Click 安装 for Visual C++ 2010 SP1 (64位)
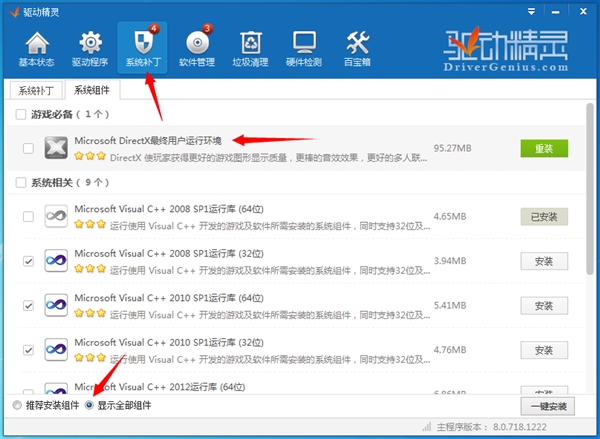 coord(544,306)
